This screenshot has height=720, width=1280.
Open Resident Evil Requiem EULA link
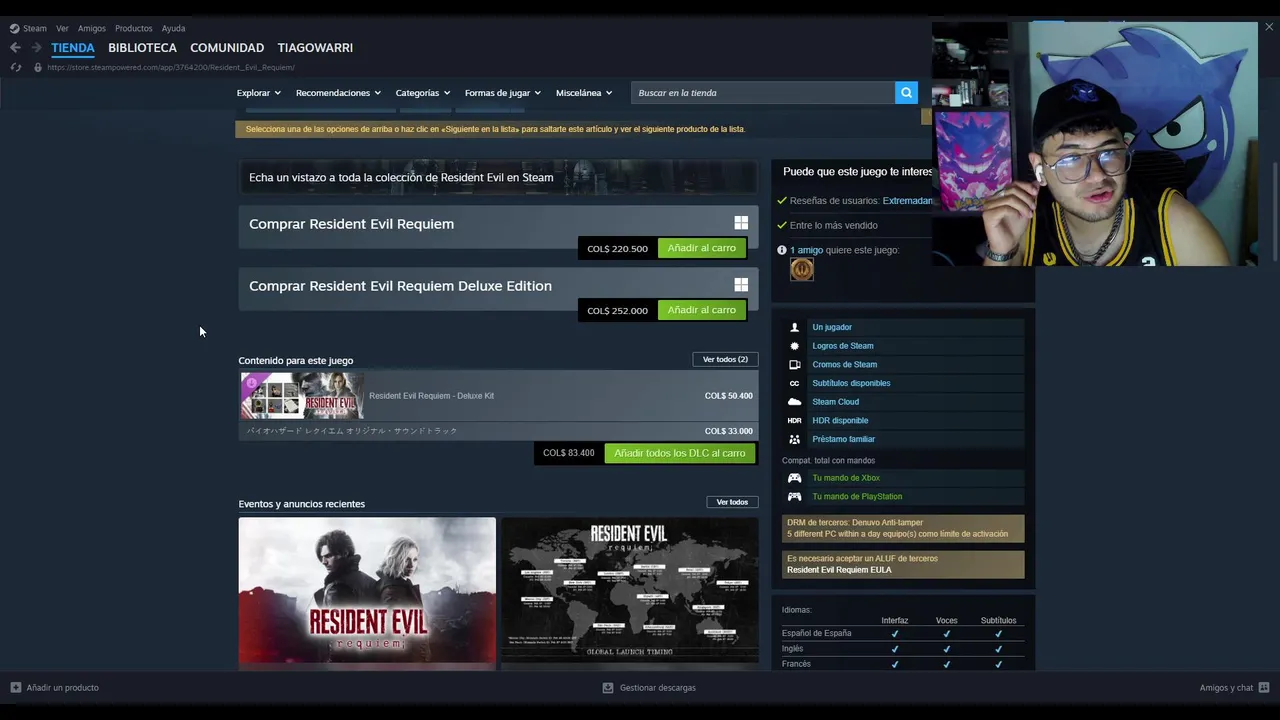[x=839, y=570]
